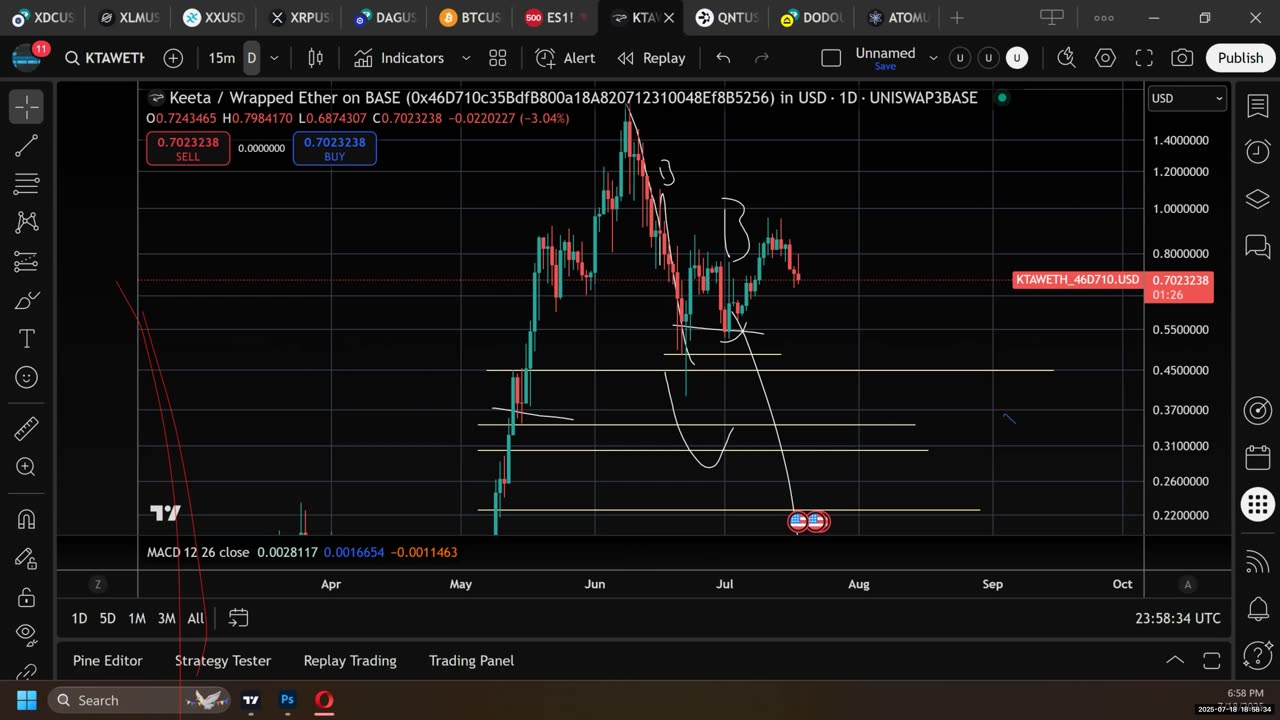Open the apps grid panel
This screenshot has width=1280, height=720.
1257,505
